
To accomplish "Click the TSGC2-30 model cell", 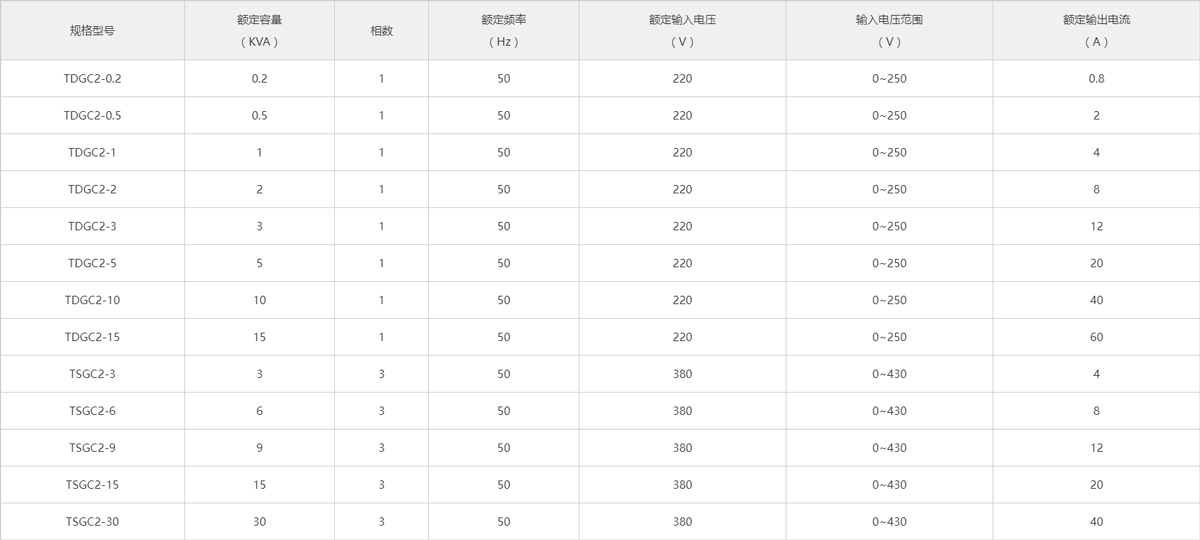I will point(92,522).
